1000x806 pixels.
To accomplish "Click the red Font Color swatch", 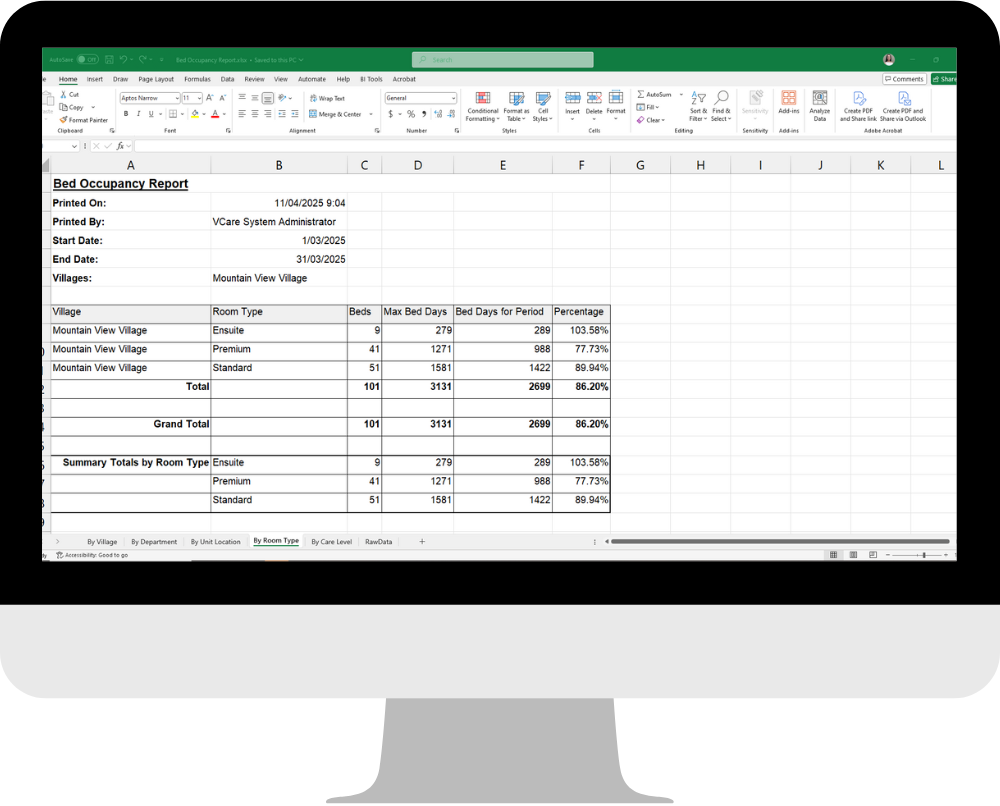I will click(215, 114).
